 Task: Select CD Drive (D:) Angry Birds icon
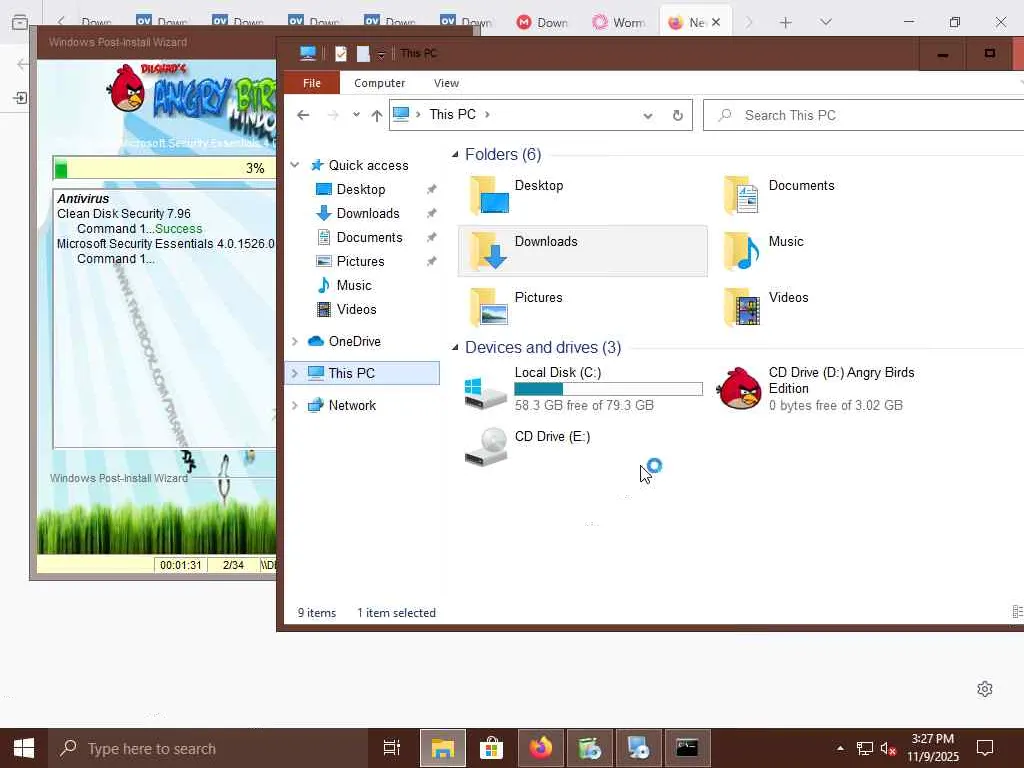click(739, 389)
